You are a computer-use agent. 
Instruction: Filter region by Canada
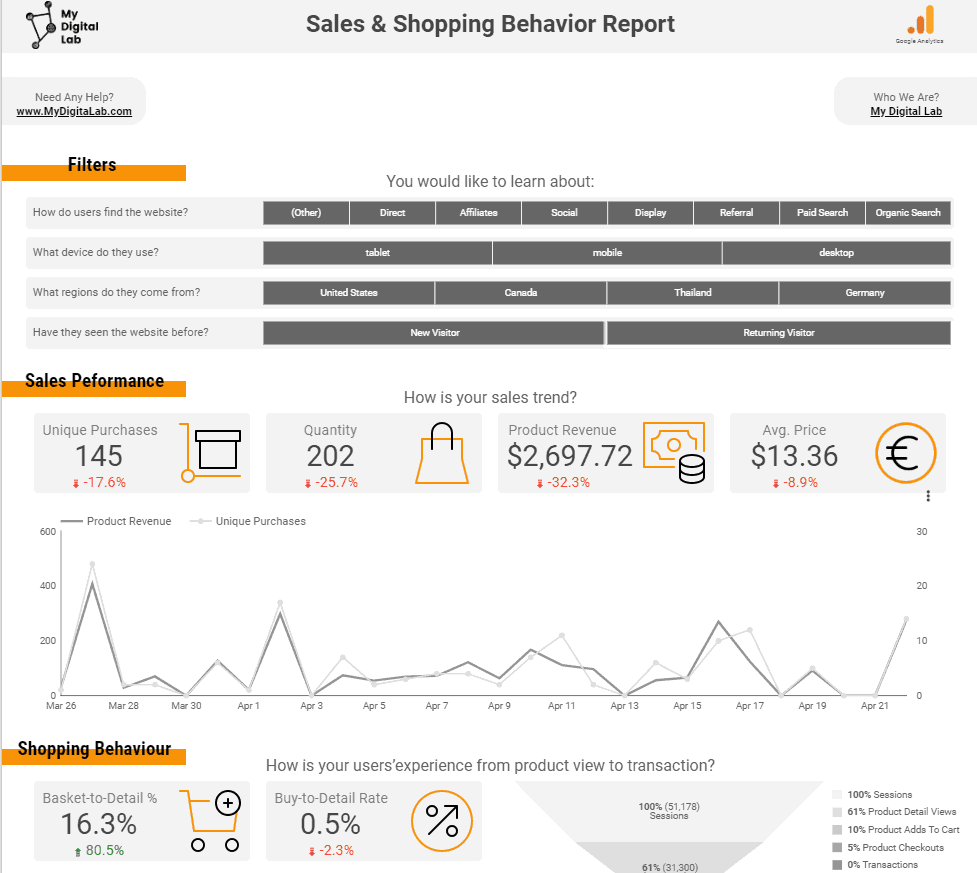(521, 292)
